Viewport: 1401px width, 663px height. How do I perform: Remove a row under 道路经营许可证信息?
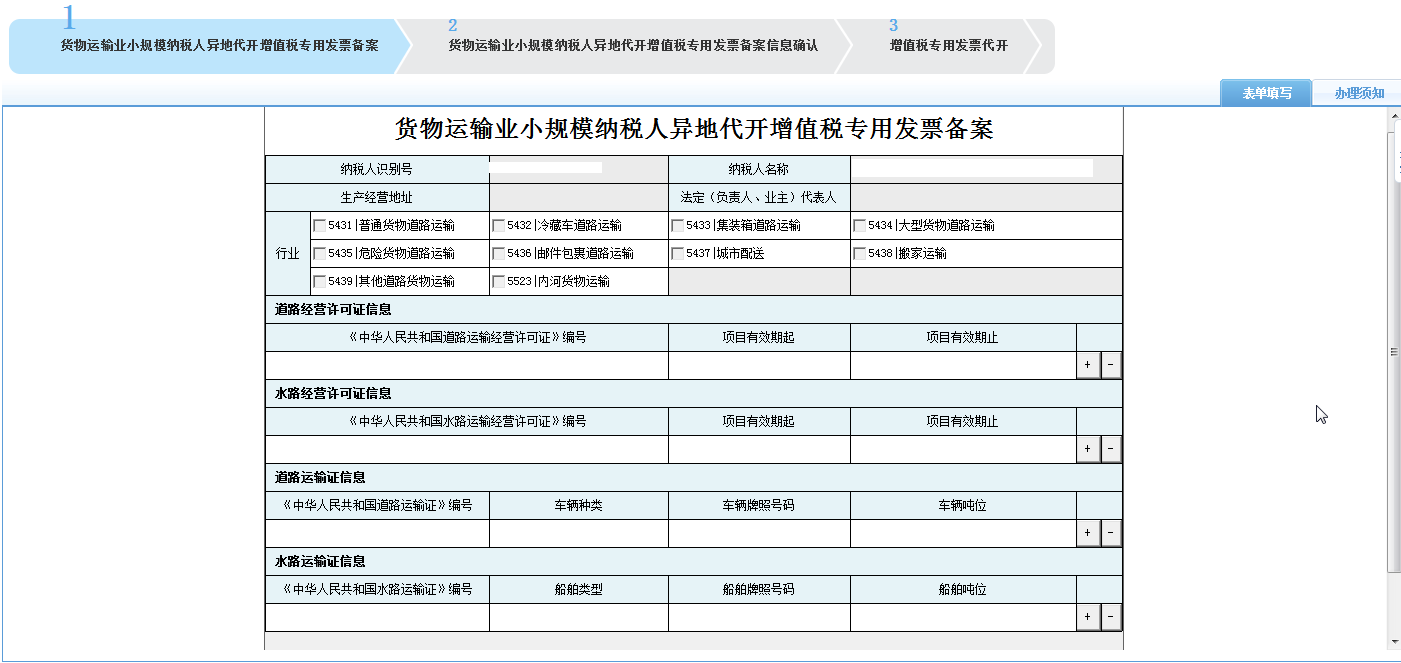[1110, 364]
